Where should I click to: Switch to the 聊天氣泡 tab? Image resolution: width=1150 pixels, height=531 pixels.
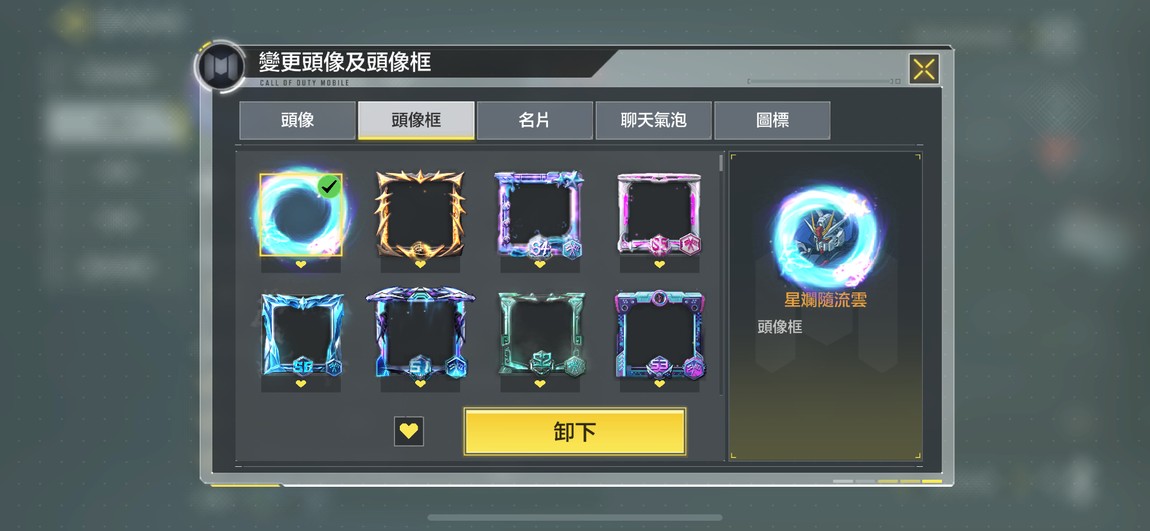(653, 120)
